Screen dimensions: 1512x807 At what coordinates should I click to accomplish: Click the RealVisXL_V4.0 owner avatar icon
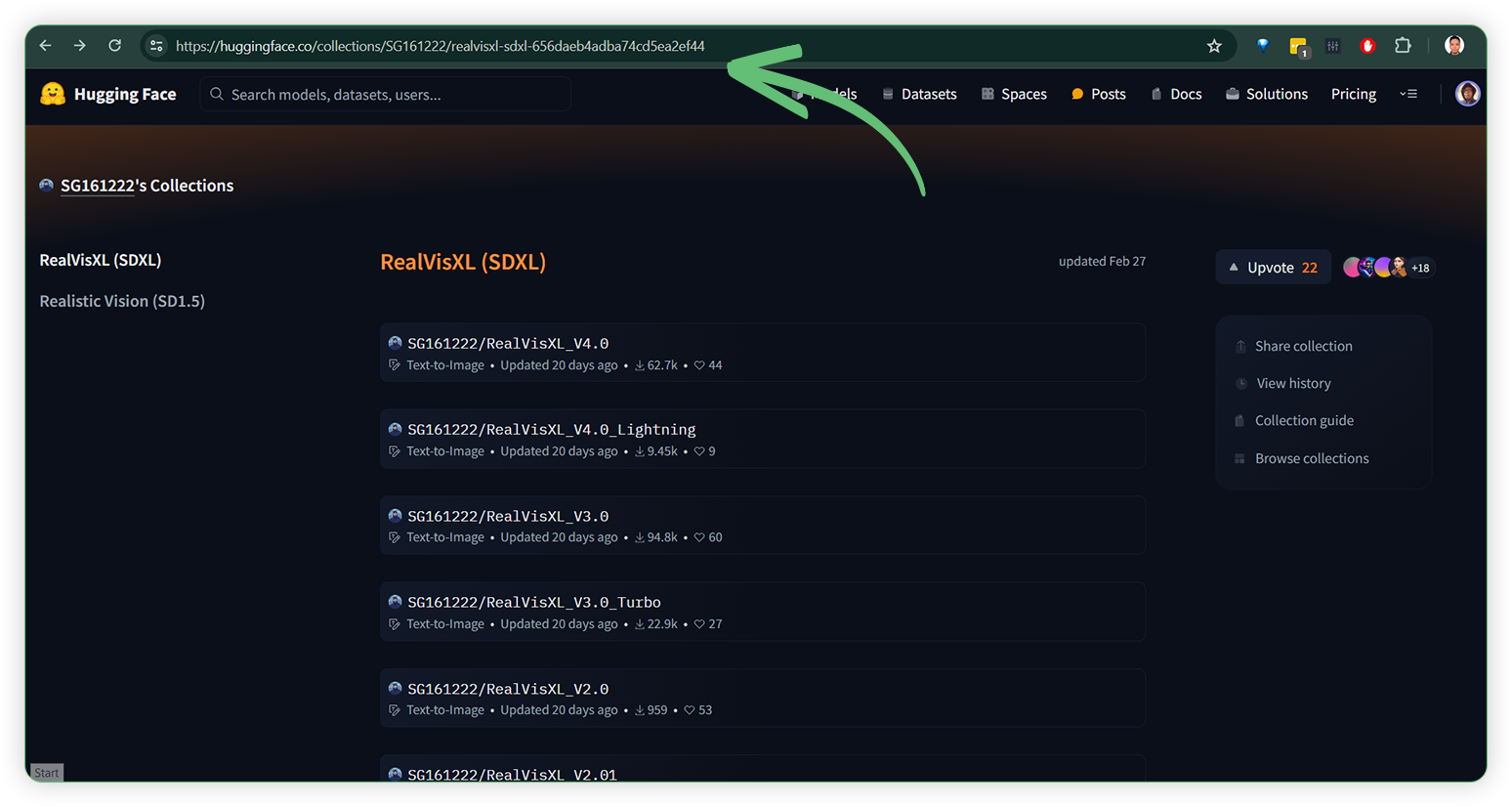coord(395,343)
